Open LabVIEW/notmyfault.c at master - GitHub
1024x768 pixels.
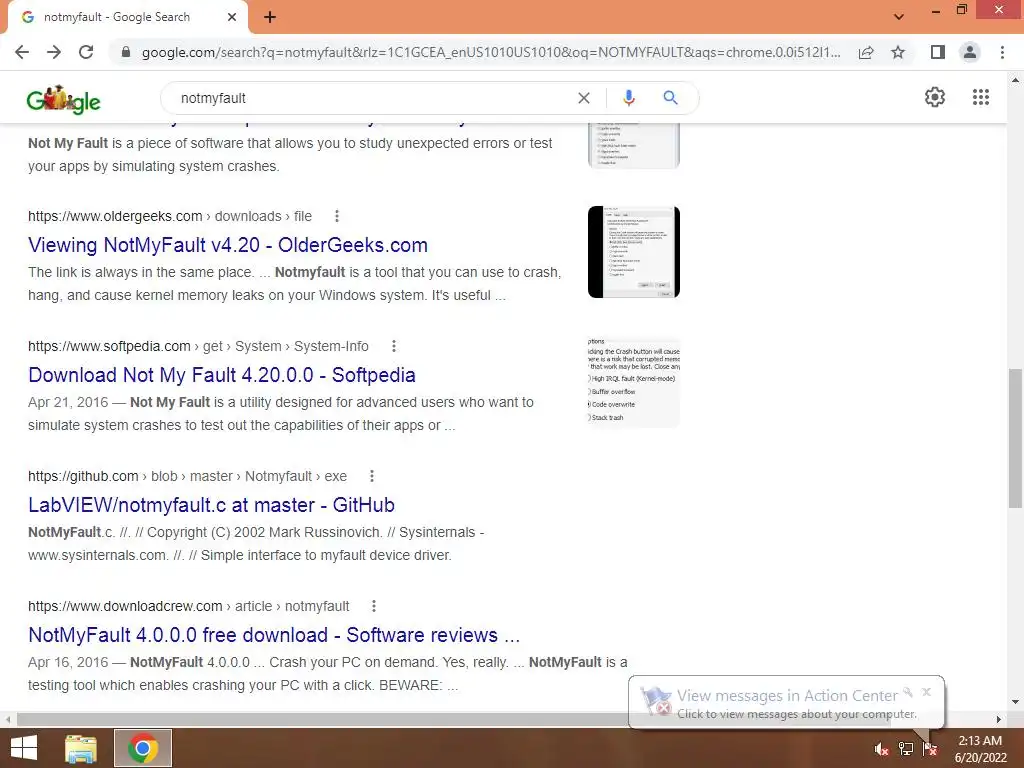211,505
